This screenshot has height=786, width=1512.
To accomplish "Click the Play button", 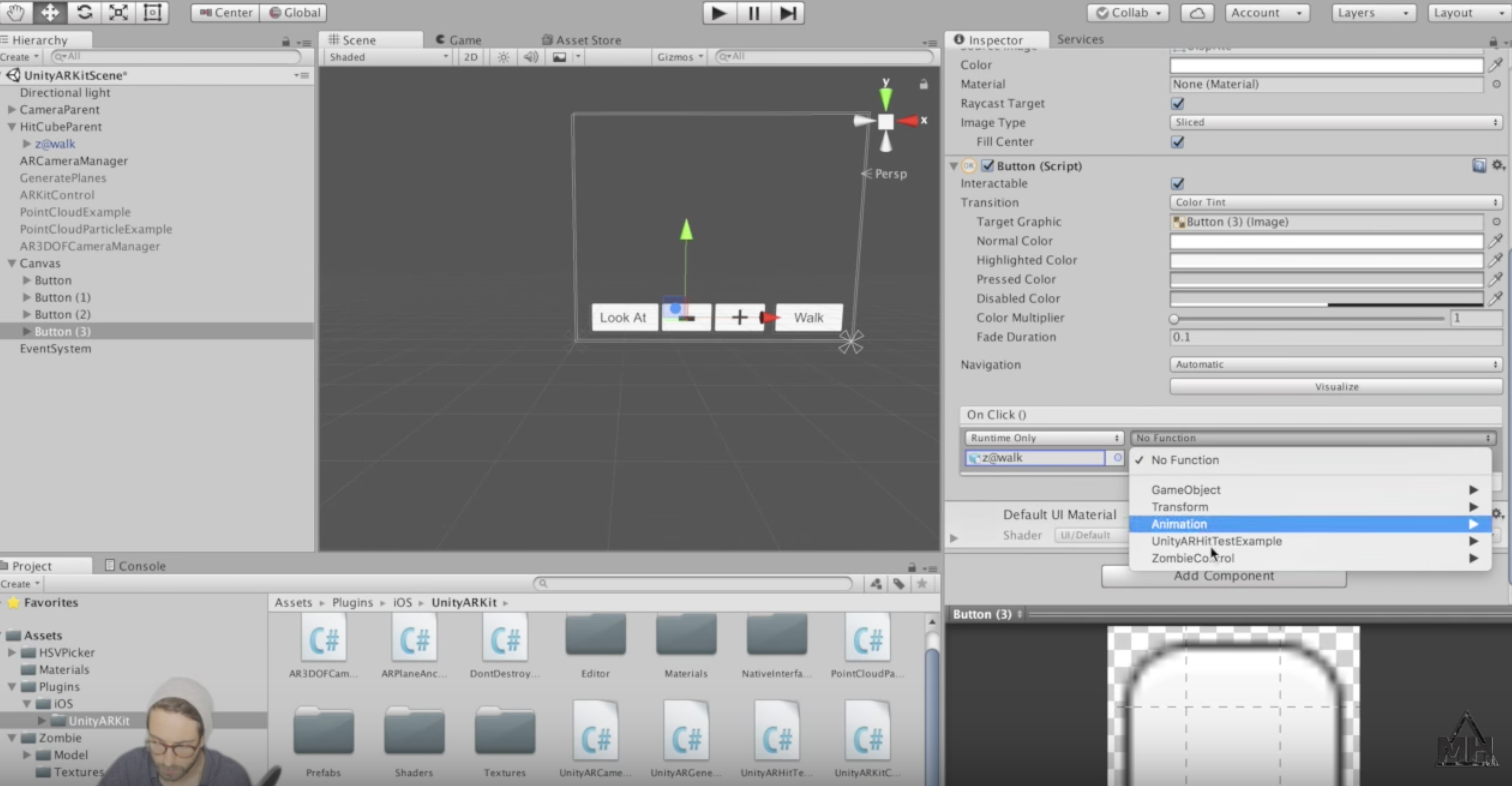I will point(718,13).
